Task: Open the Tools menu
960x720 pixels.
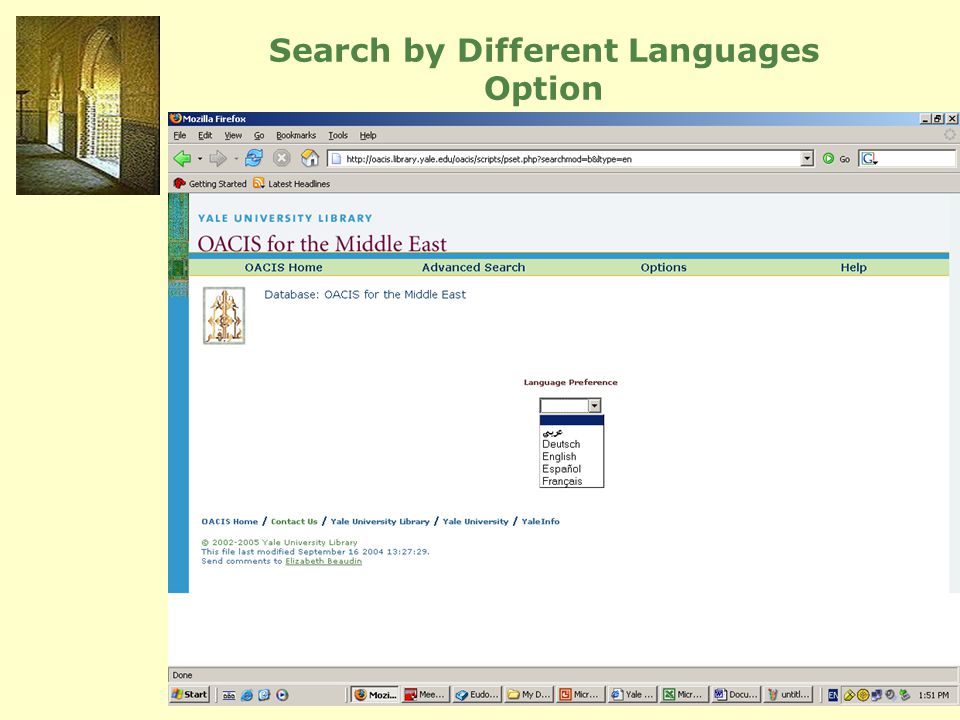Action: tap(337, 135)
